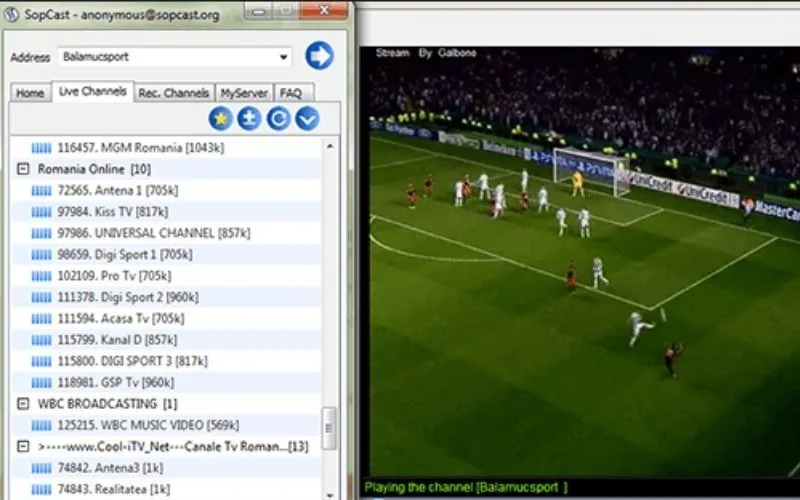The image size is (800, 500).
Task: Minimize the SopCast window
Action: (259, 10)
